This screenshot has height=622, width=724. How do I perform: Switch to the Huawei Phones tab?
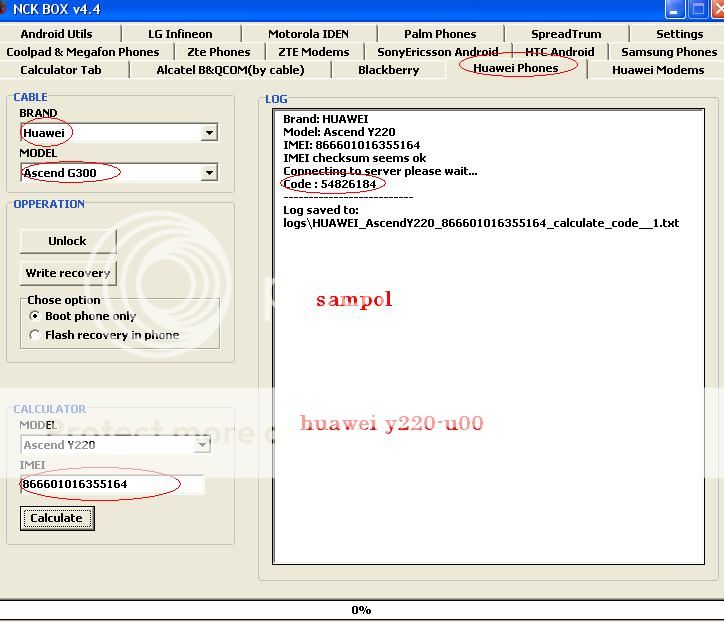point(516,69)
